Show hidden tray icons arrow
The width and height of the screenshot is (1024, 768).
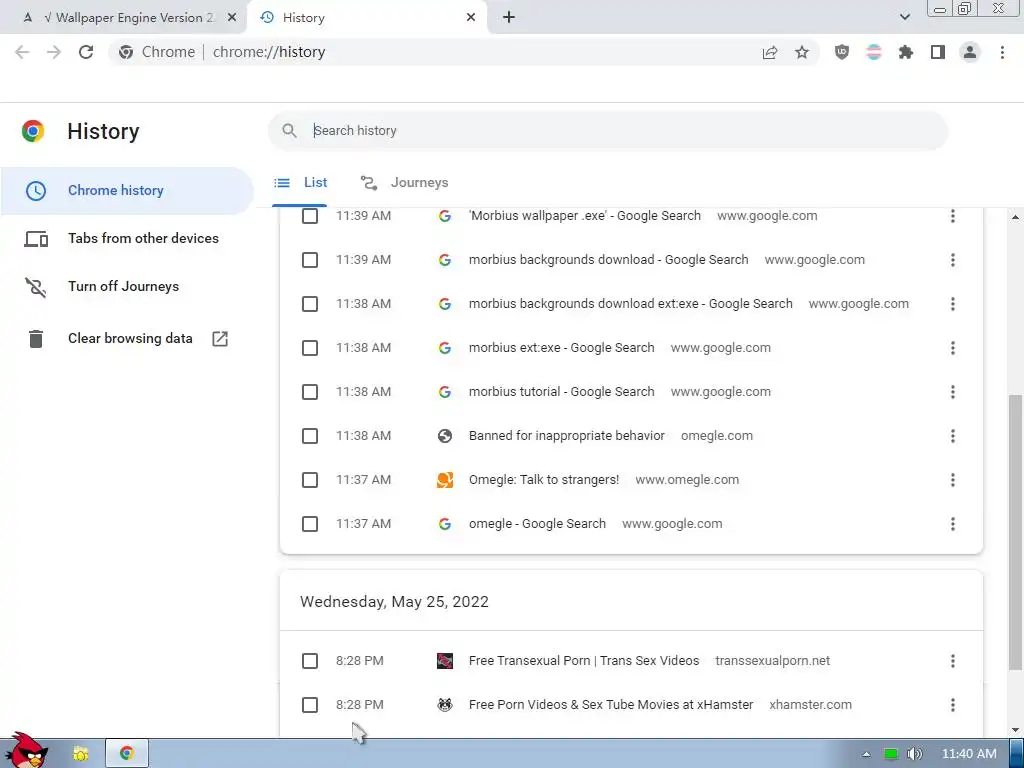[866, 754]
